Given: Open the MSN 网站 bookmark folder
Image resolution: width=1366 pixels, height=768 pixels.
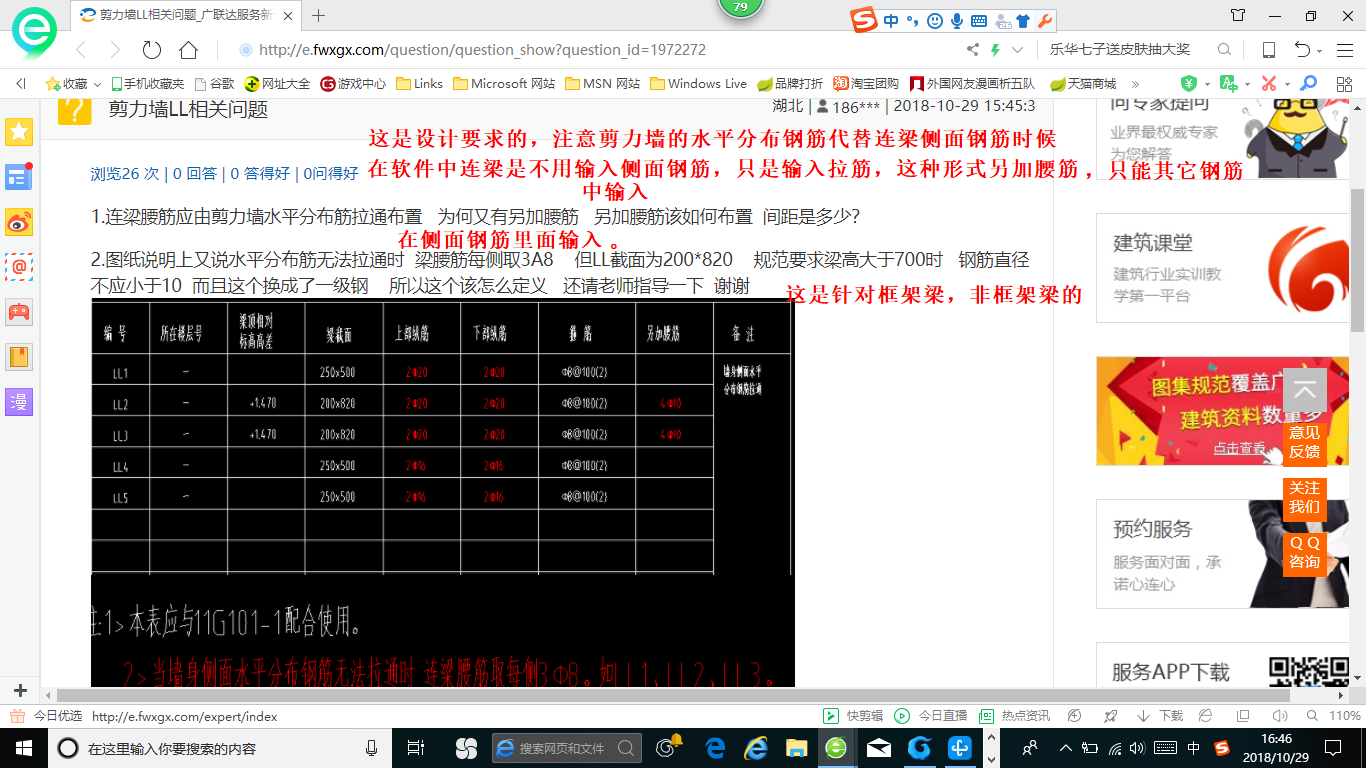Looking at the screenshot, I should pyautogui.click(x=603, y=84).
